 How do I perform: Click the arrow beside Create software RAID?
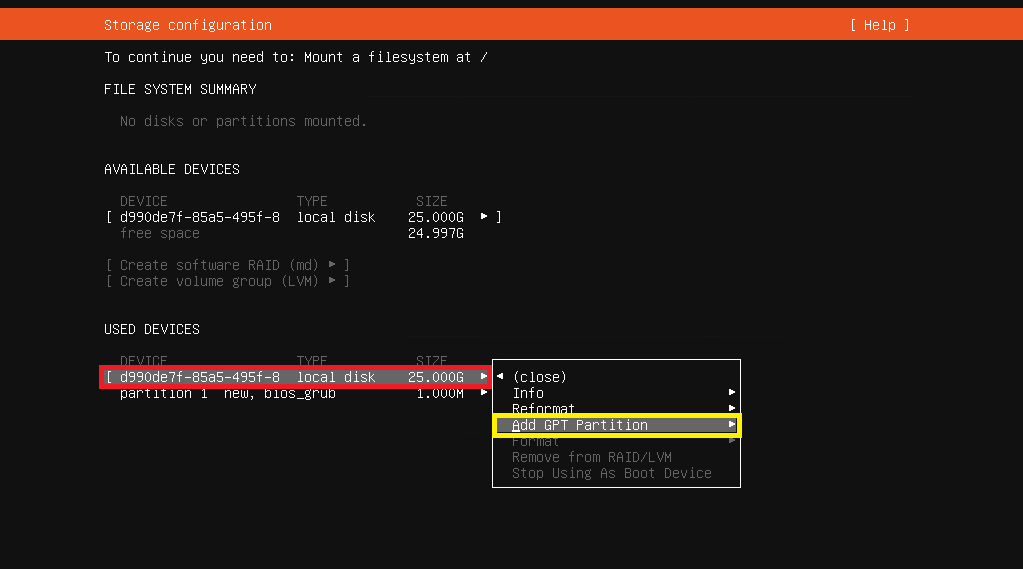pos(333,265)
